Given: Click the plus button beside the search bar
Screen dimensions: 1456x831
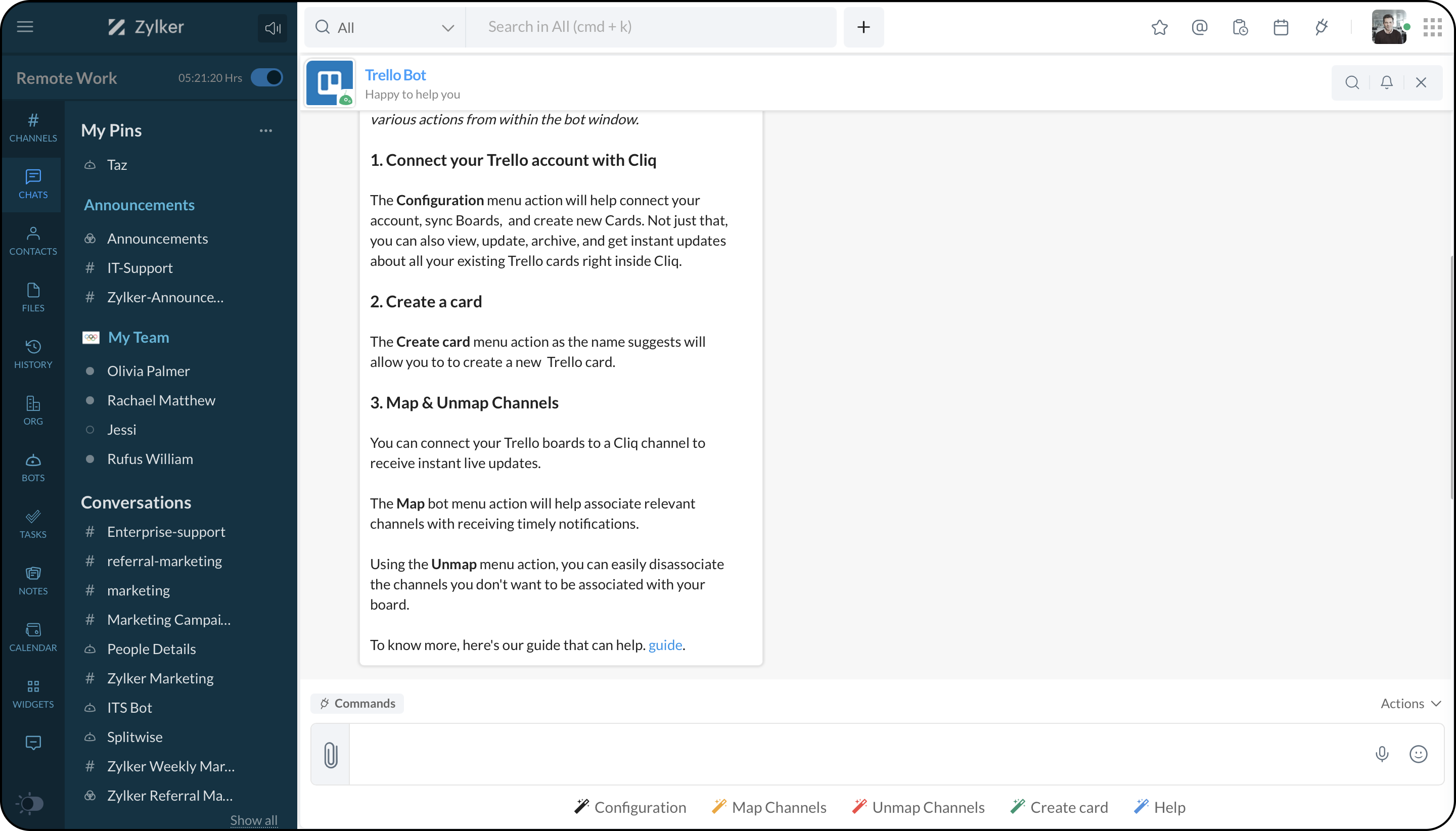Looking at the screenshot, I should 863,27.
